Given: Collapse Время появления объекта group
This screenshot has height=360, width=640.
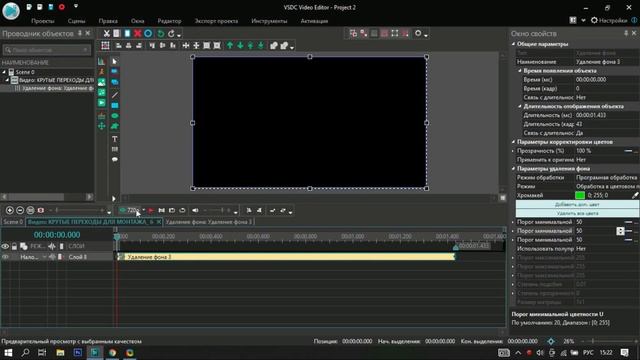Looking at the screenshot, I should (520, 71).
